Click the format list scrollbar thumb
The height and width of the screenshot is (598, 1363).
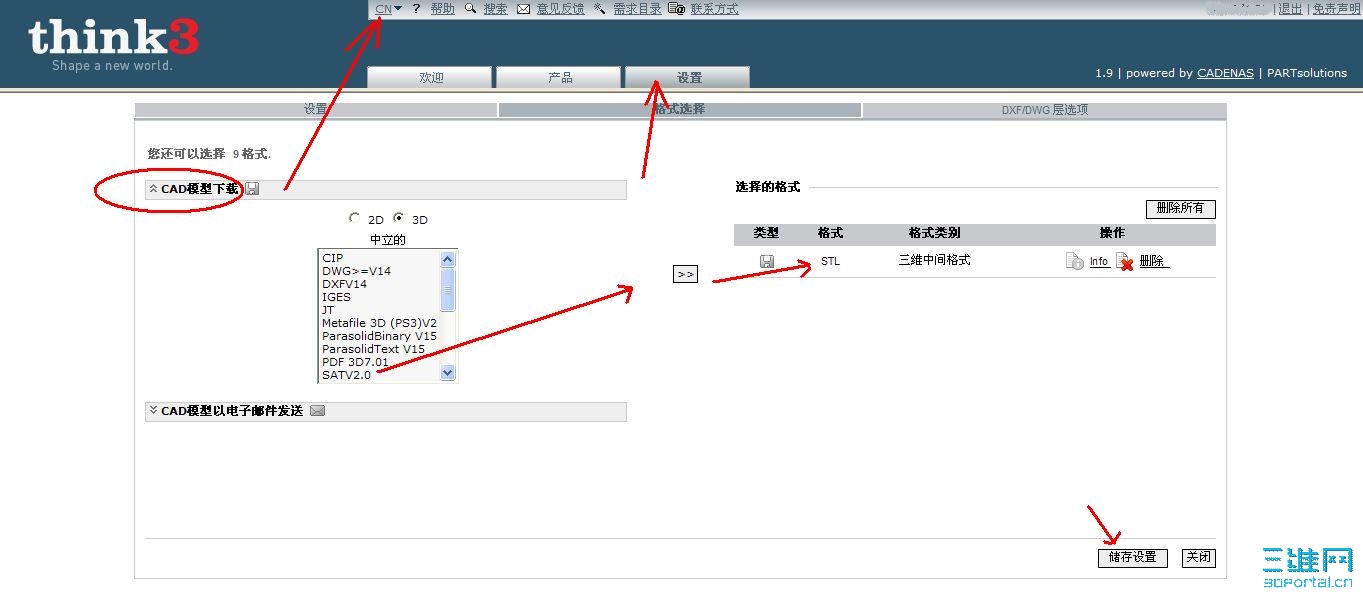pyautogui.click(x=448, y=290)
